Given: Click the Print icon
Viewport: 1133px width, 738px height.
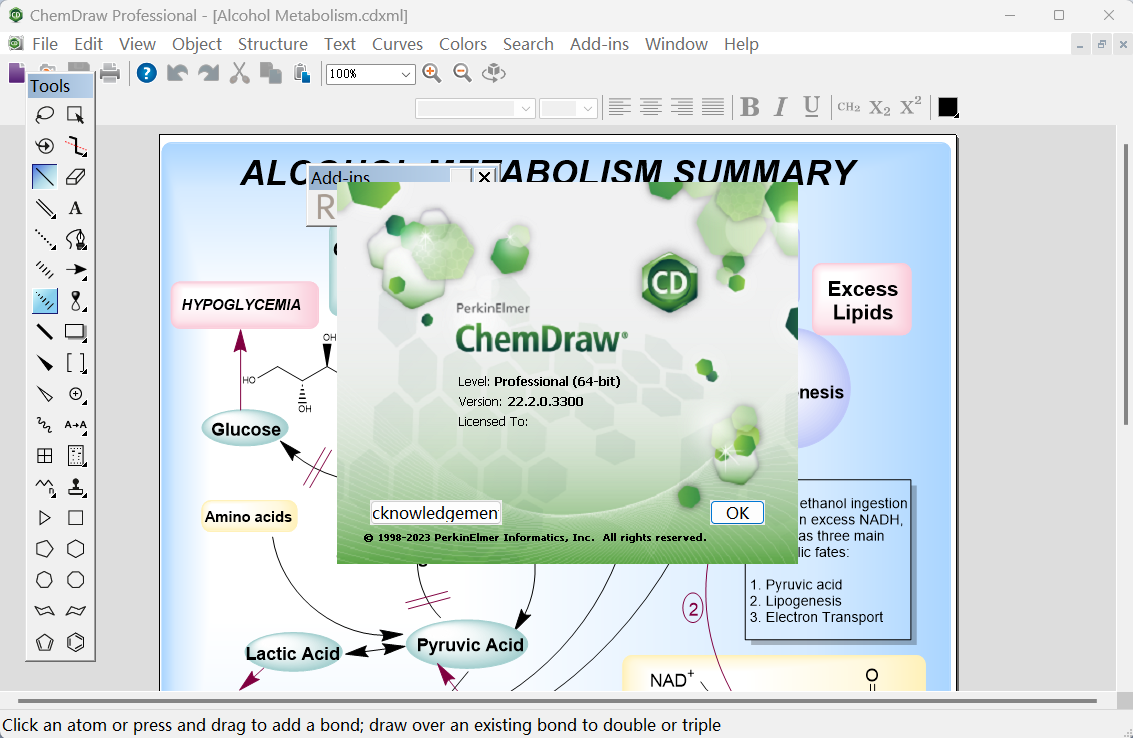Looking at the screenshot, I should [110, 73].
